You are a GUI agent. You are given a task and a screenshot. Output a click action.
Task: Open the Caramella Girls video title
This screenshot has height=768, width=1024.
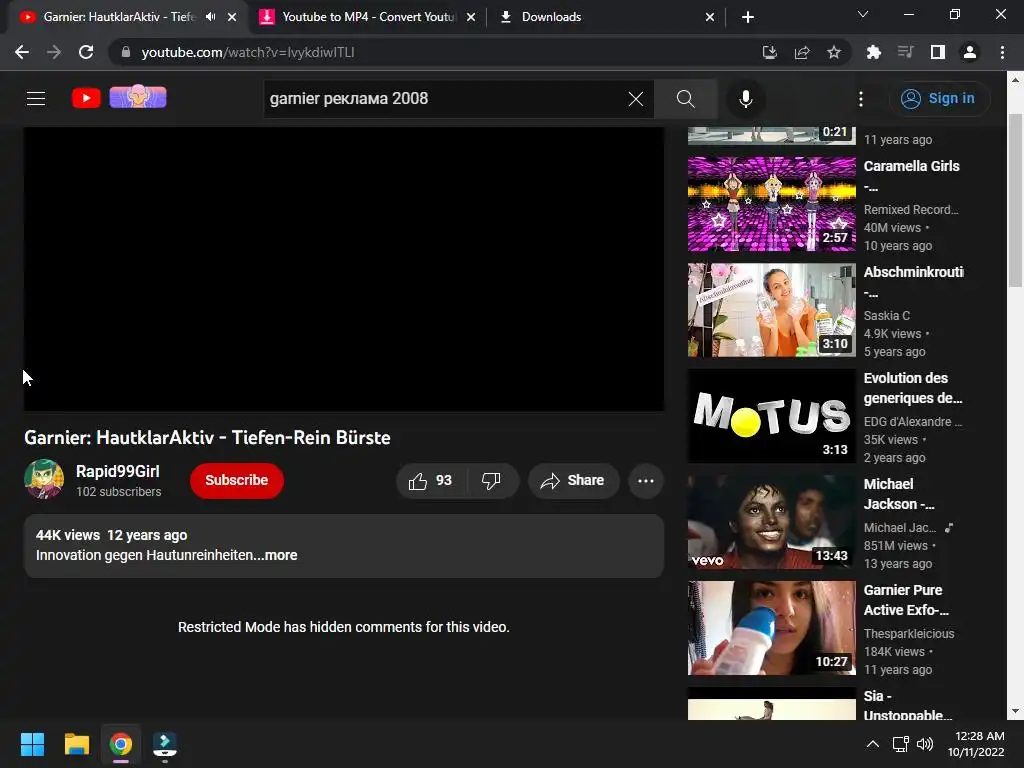(x=912, y=176)
